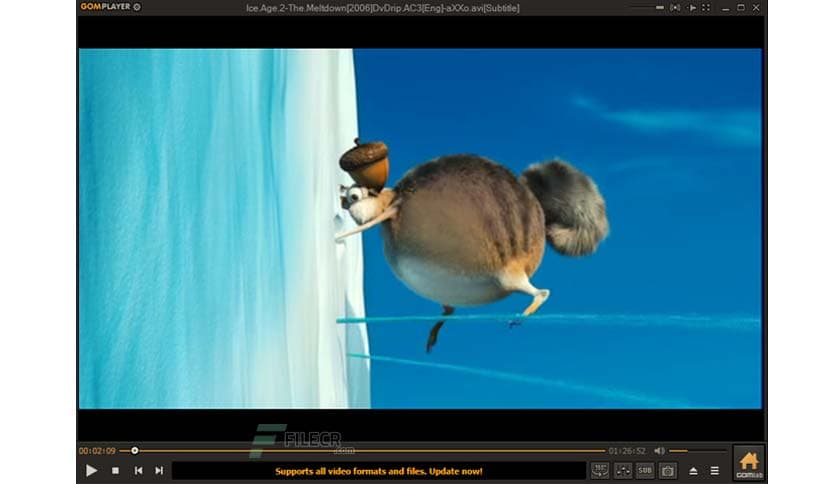Screen dimensions: 836x484
Task: Click the elapsed time 00:02:09
Action: point(97,451)
